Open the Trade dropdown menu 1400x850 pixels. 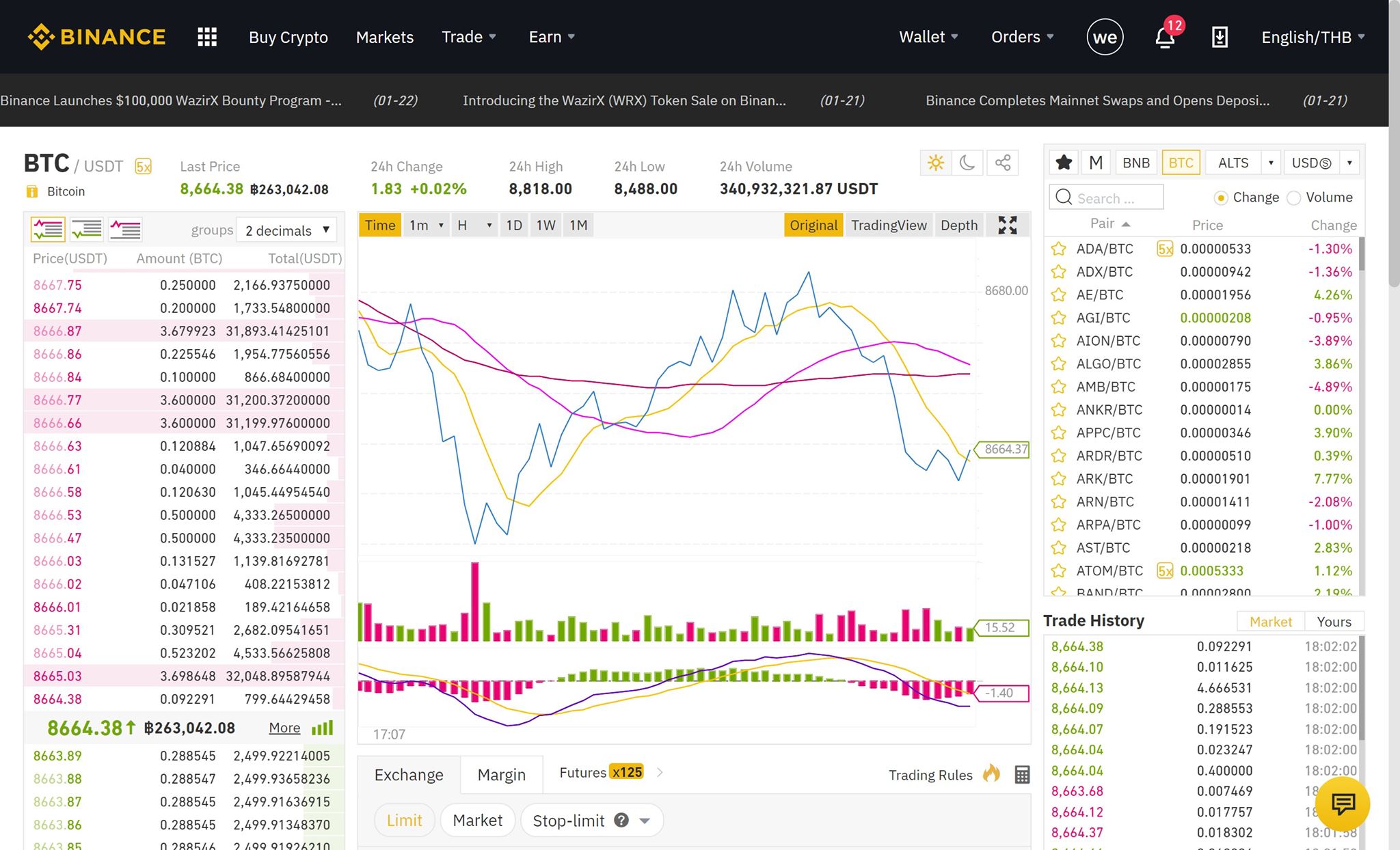pyautogui.click(x=469, y=37)
